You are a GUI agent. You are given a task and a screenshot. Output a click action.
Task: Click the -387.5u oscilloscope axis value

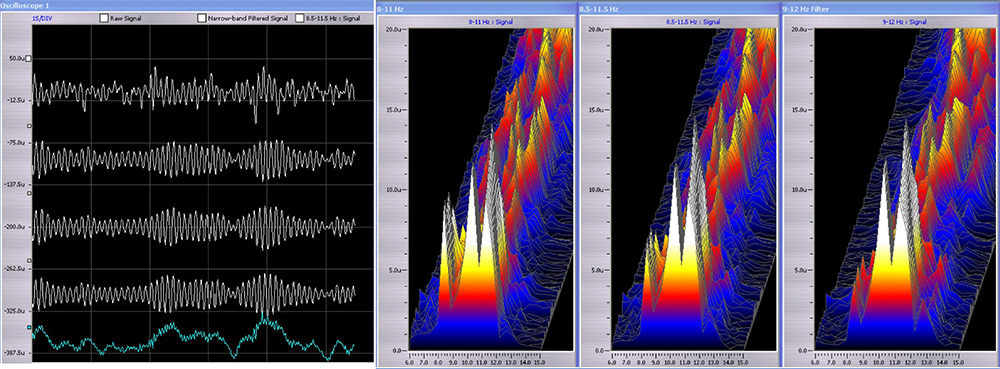[15, 352]
